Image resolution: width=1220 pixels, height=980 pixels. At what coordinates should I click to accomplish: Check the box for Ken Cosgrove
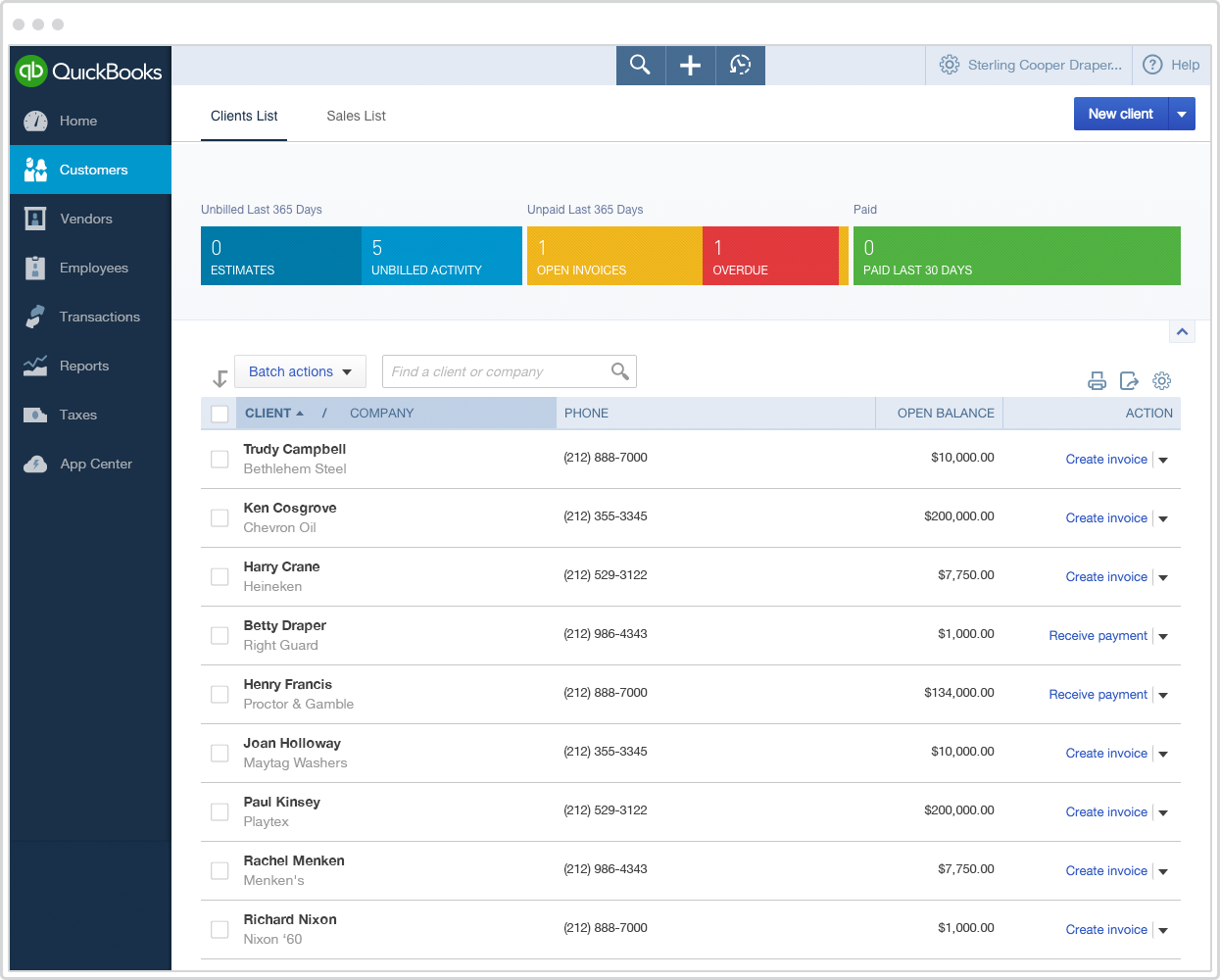point(220,517)
